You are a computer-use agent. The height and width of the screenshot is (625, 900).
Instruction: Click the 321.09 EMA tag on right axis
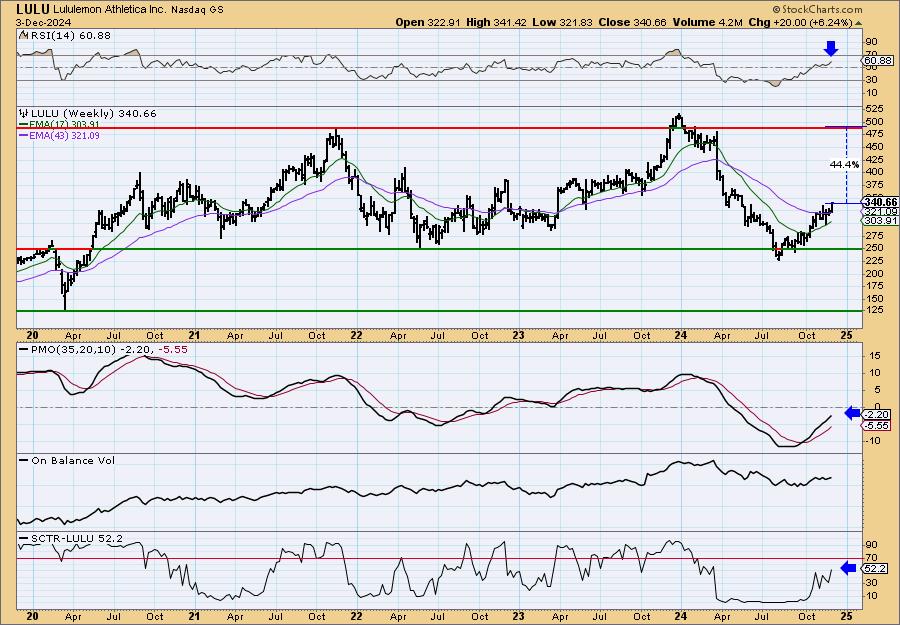click(878, 211)
